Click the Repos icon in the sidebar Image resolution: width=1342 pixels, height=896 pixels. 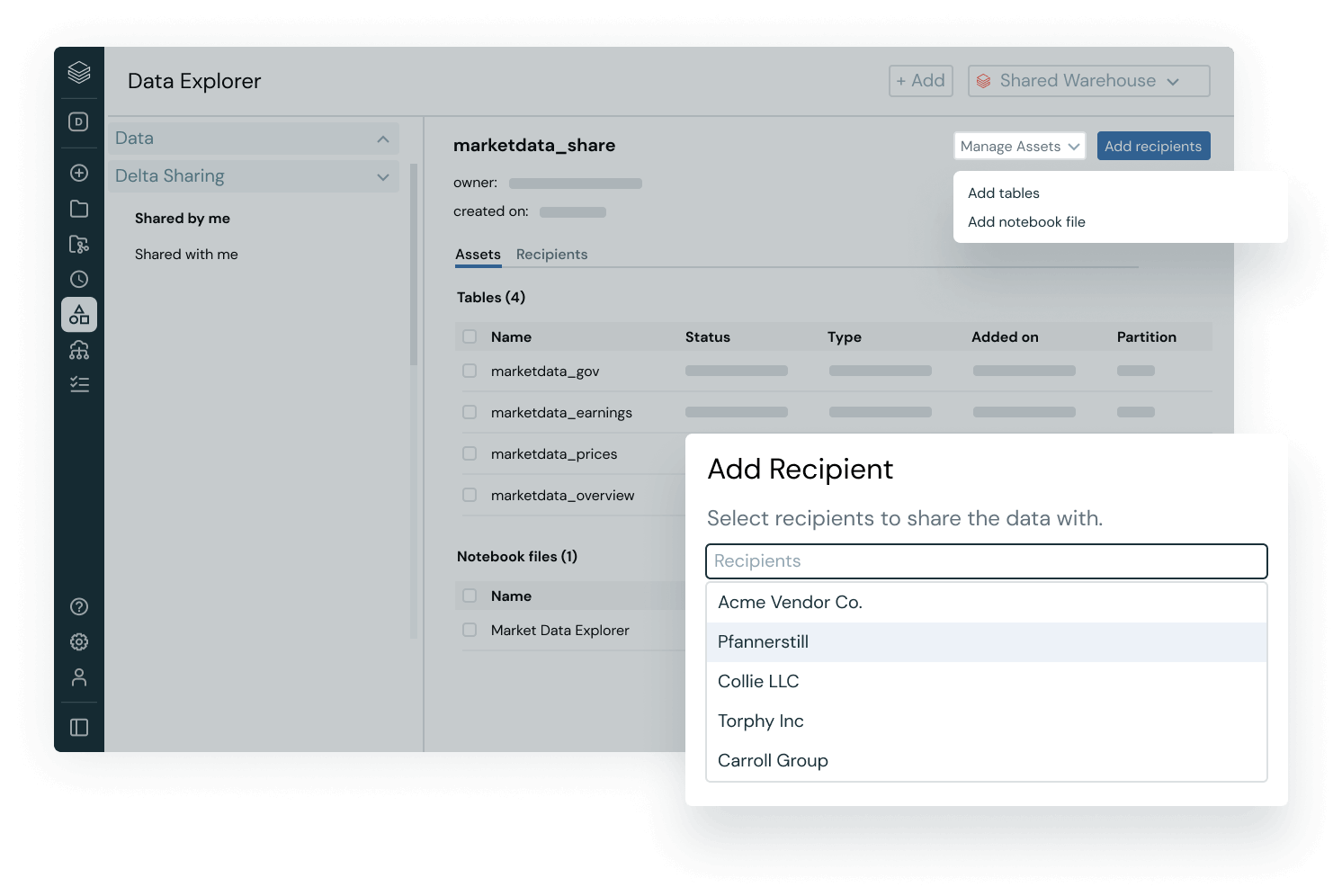pos(78,244)
